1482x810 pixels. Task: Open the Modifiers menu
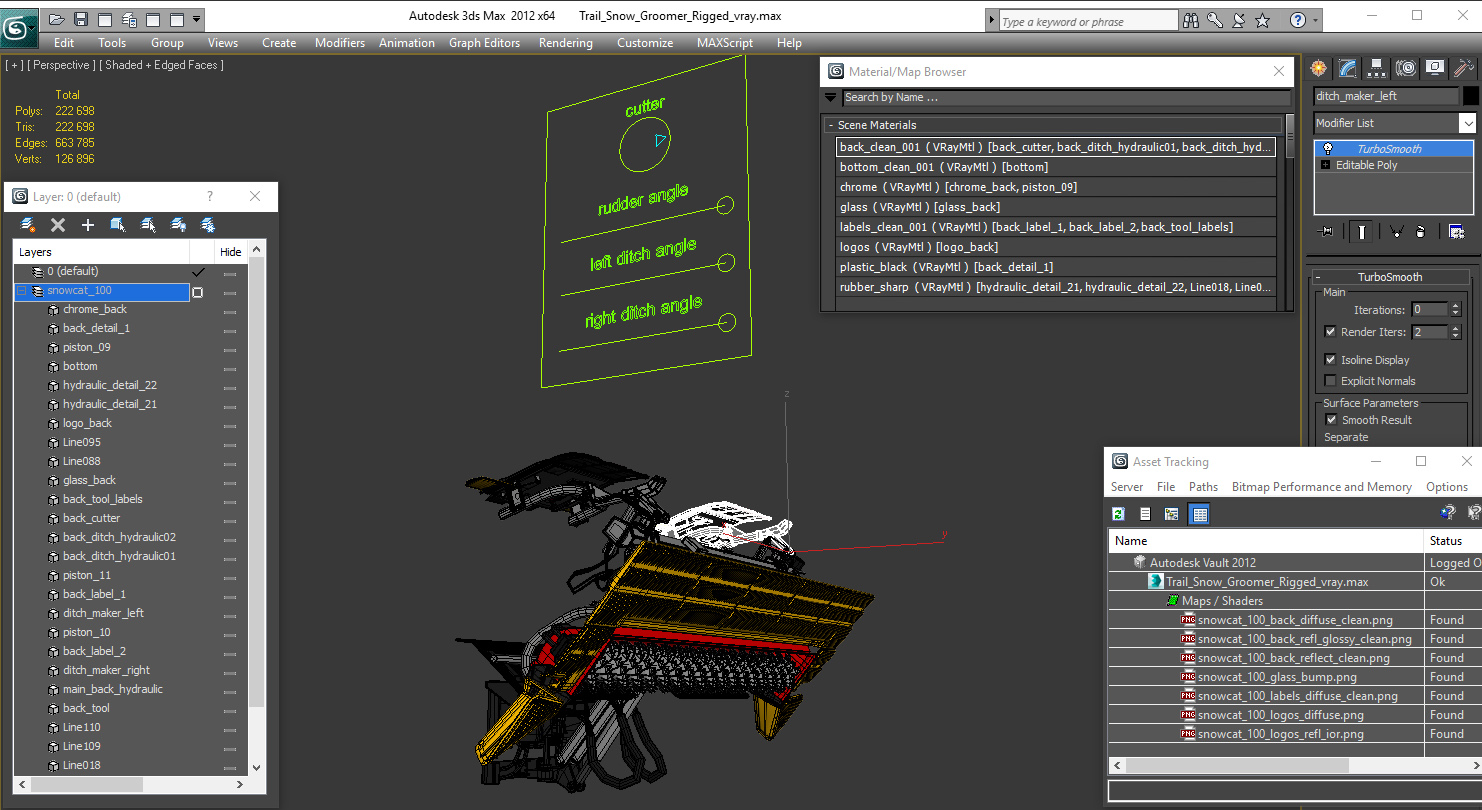pyautogui.click(x=340, y=43)
